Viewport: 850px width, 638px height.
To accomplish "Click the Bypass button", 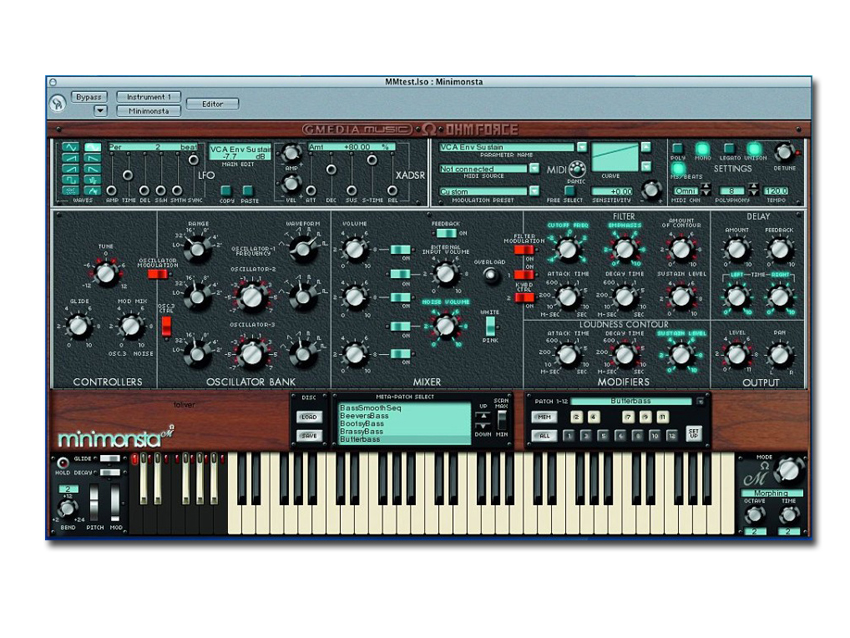I will 89,97.
